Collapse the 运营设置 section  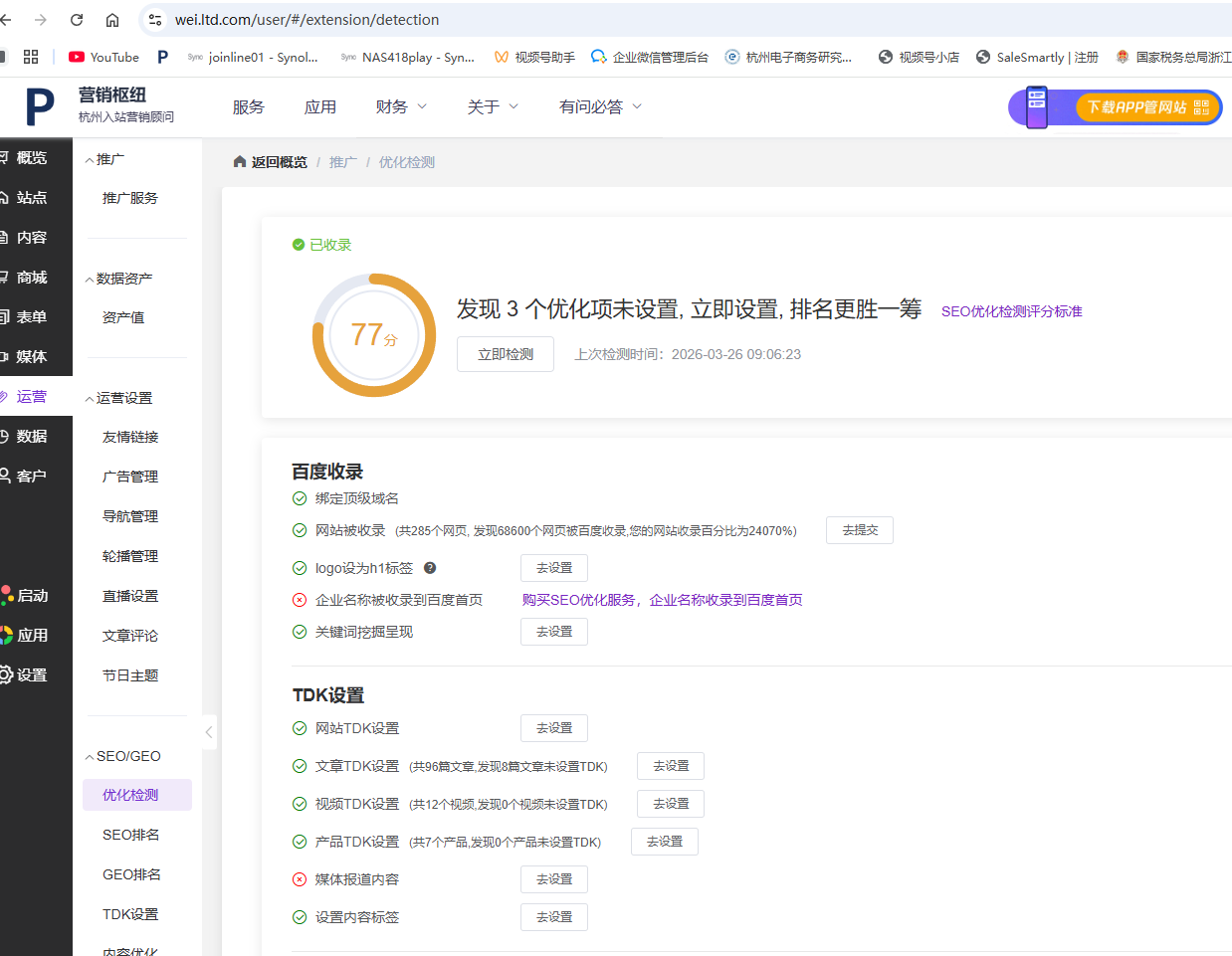click(x=118, y=398)
